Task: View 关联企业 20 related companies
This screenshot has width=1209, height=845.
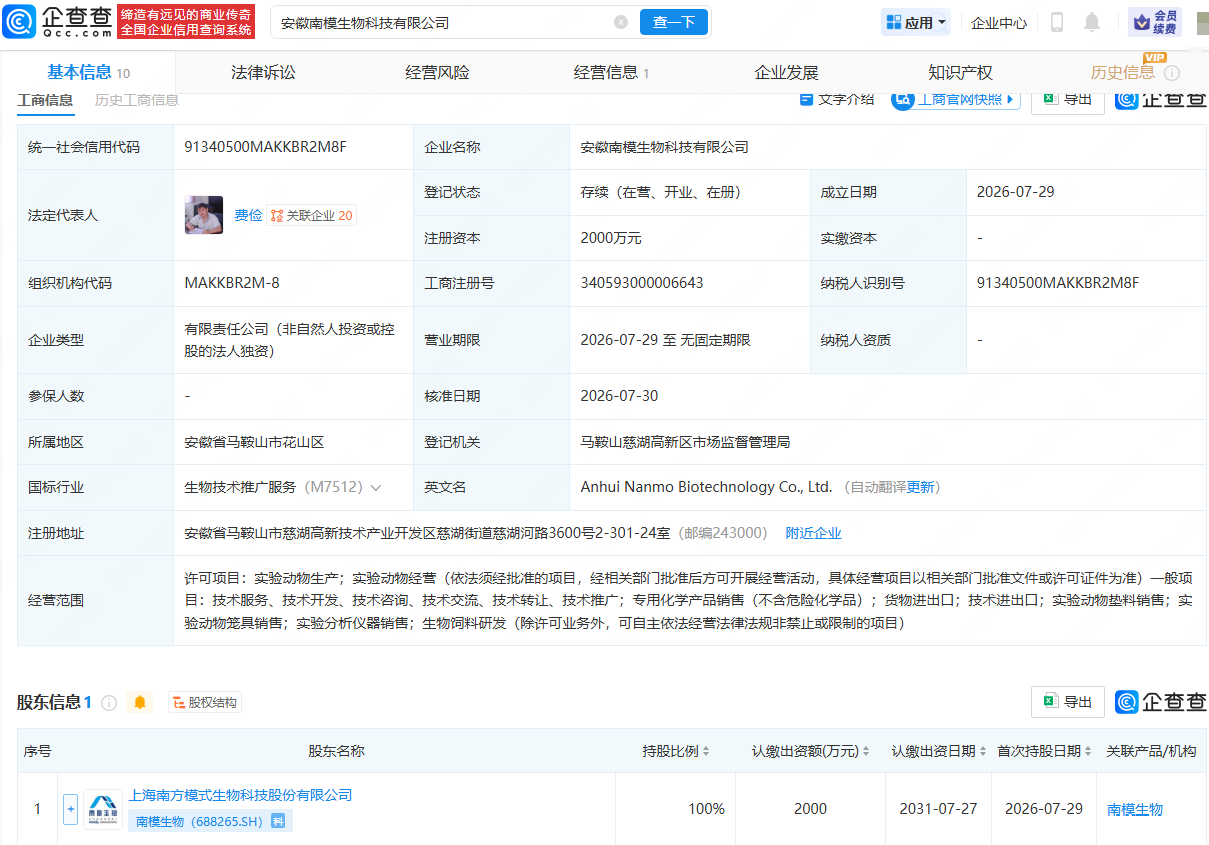Action: 312,215
